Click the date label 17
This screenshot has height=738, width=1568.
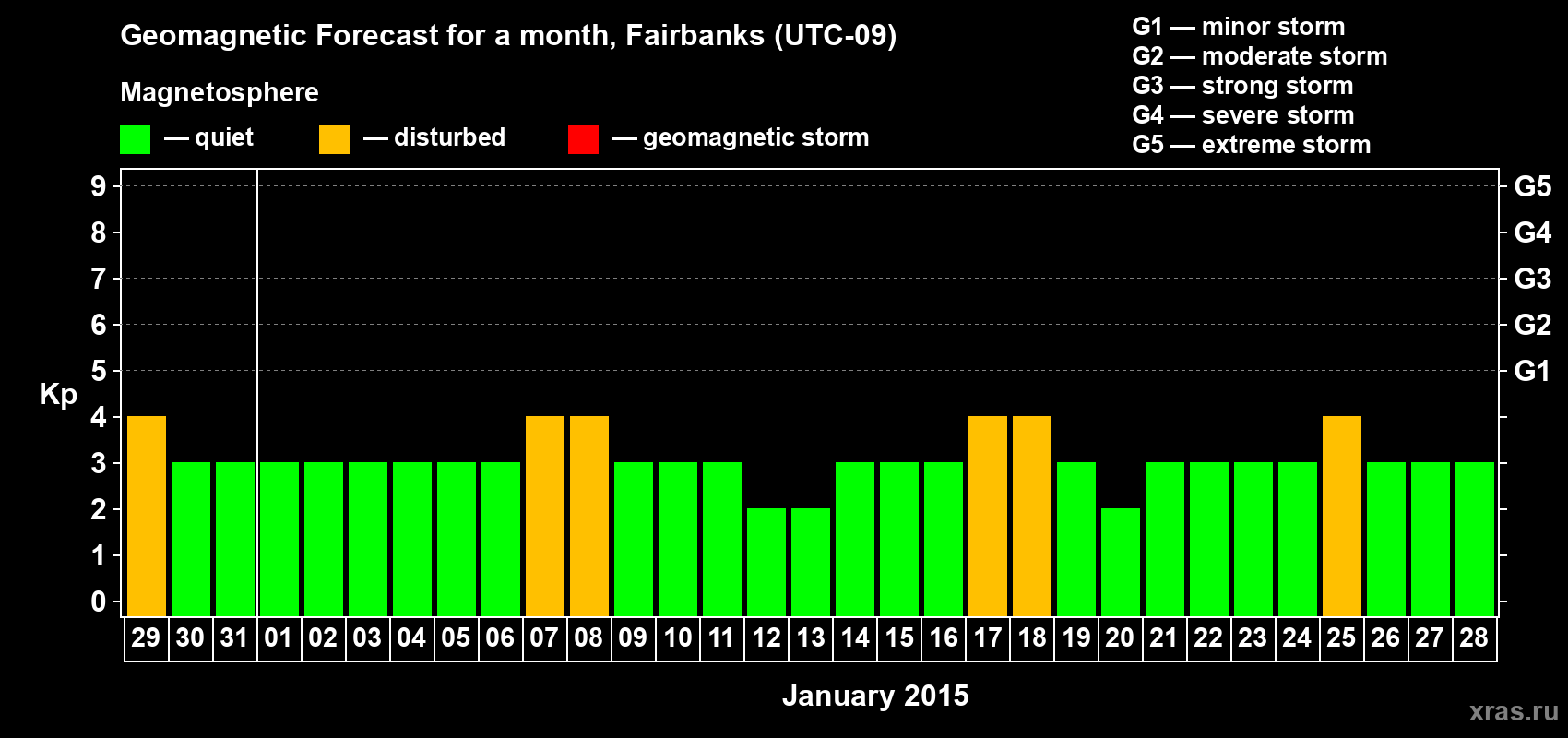(988, 637)
